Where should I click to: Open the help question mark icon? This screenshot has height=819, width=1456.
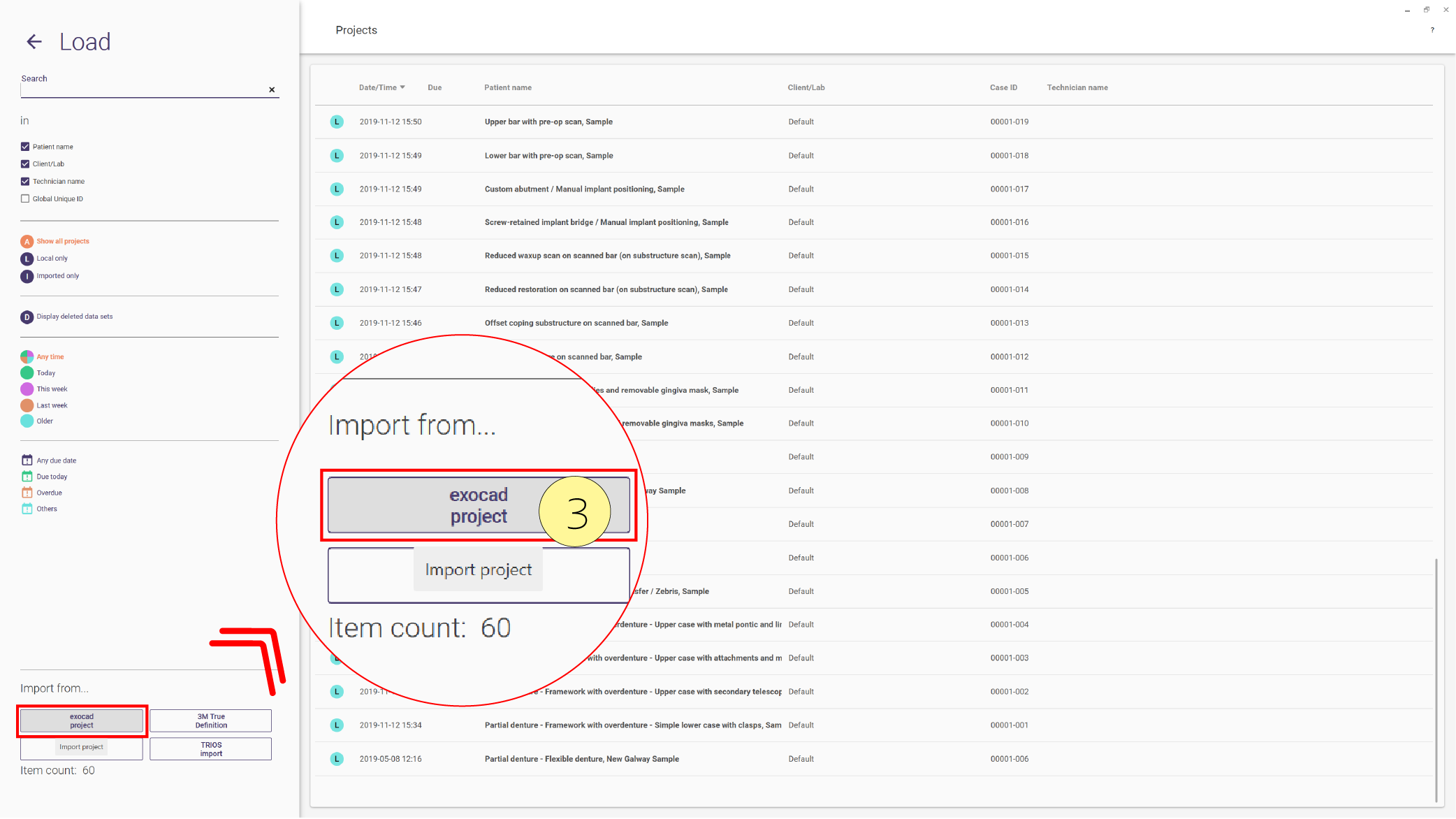[x=1432, y=30]
